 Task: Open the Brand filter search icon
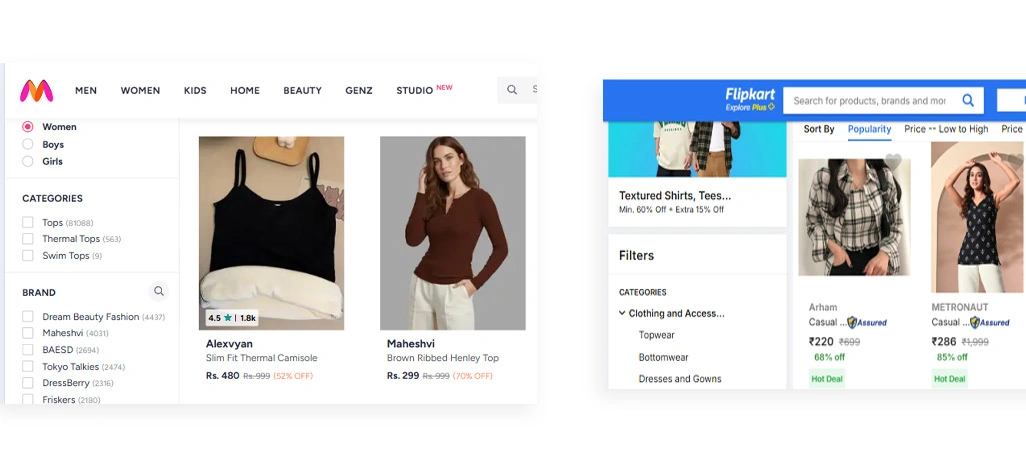[158, 292]
